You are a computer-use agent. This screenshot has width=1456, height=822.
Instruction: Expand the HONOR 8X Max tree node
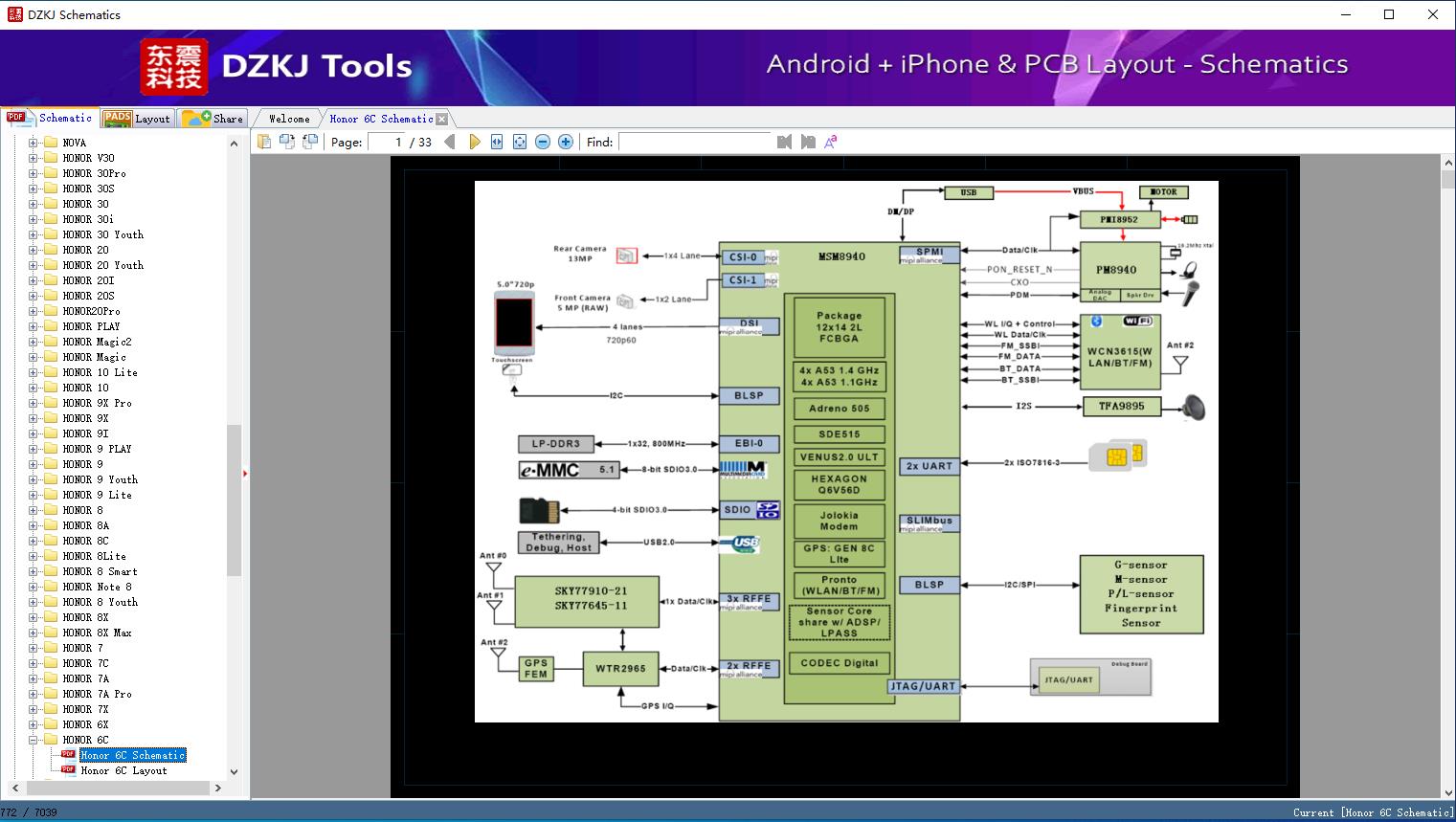pyautogui.click(x=33, y=633)
